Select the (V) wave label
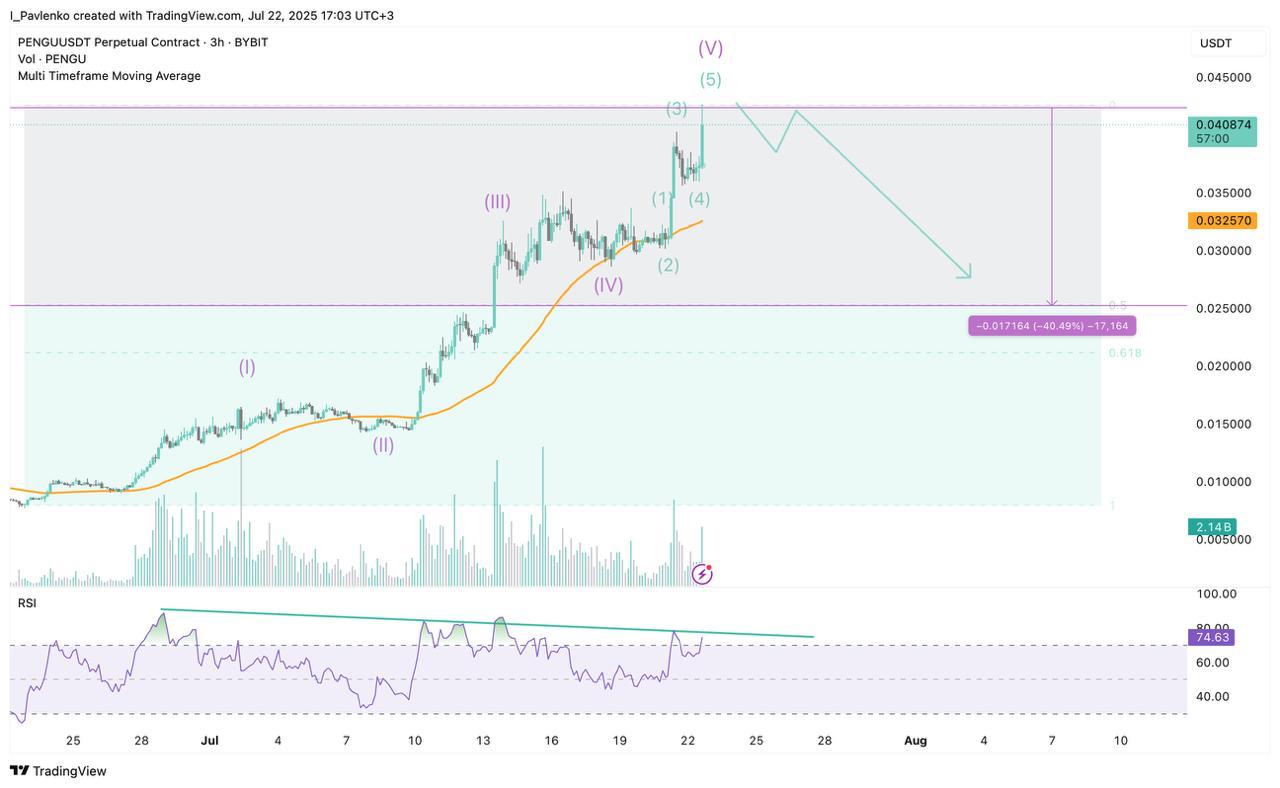This screenshot has width=1280, height=788. (711, 48)
